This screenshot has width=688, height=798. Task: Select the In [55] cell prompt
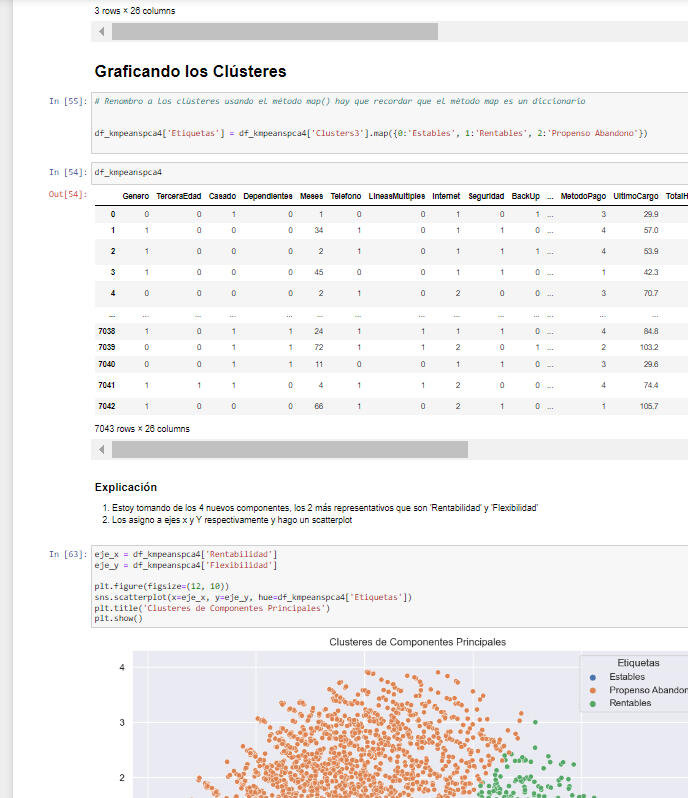[x=67, y=102]
